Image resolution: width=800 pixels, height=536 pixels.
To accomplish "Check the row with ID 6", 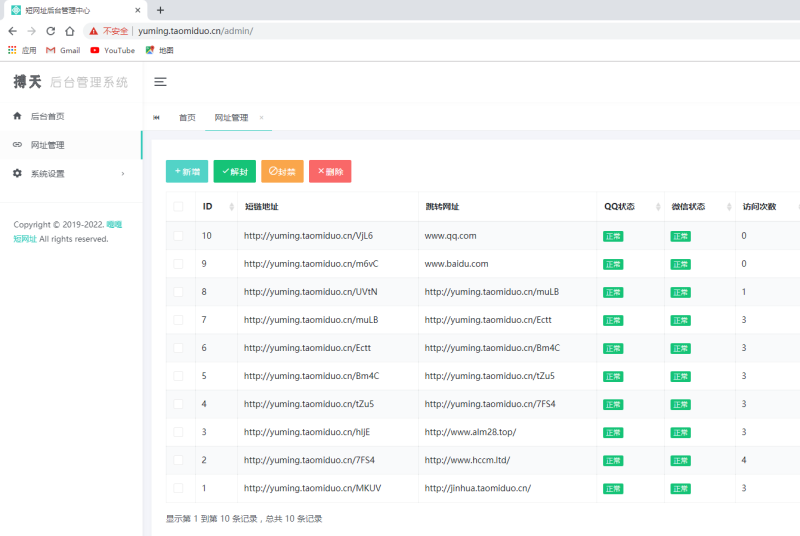I will coord(178,348).
